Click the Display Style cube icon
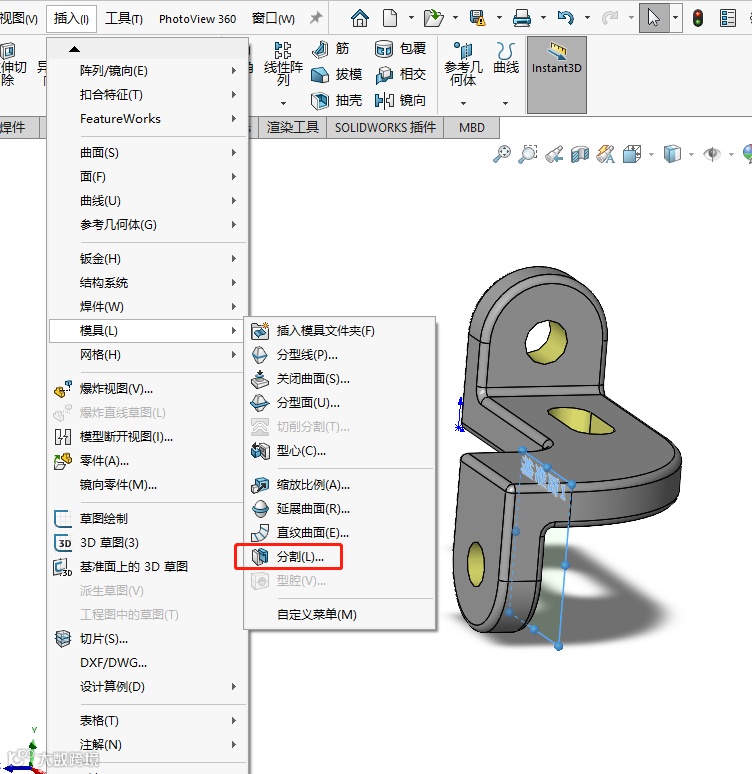This screenshot has width=752, height=774. coord(672,154)
